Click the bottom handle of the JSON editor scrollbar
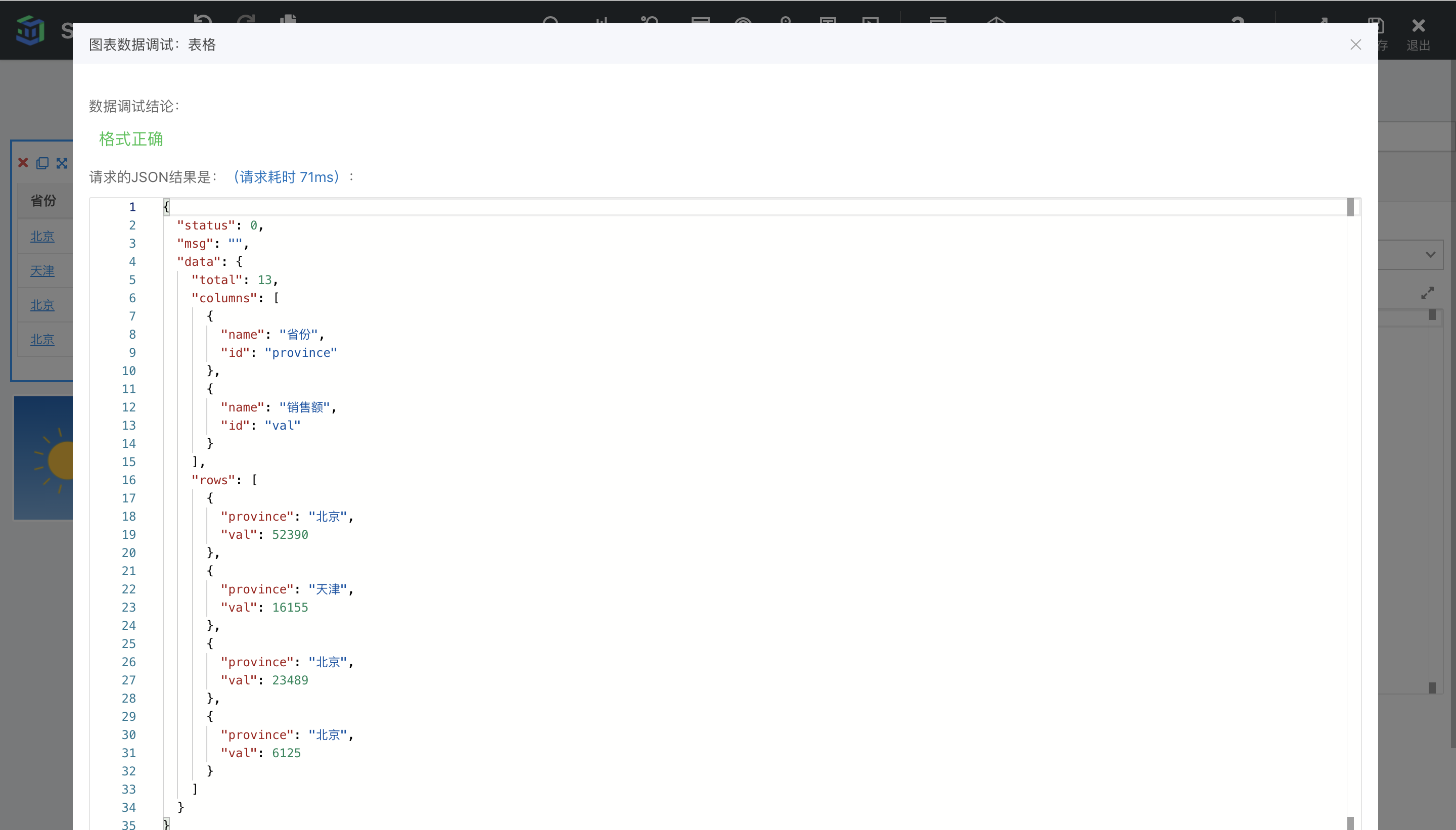This screenshot has width=1456, height=830. click(x=1350, y=823)
